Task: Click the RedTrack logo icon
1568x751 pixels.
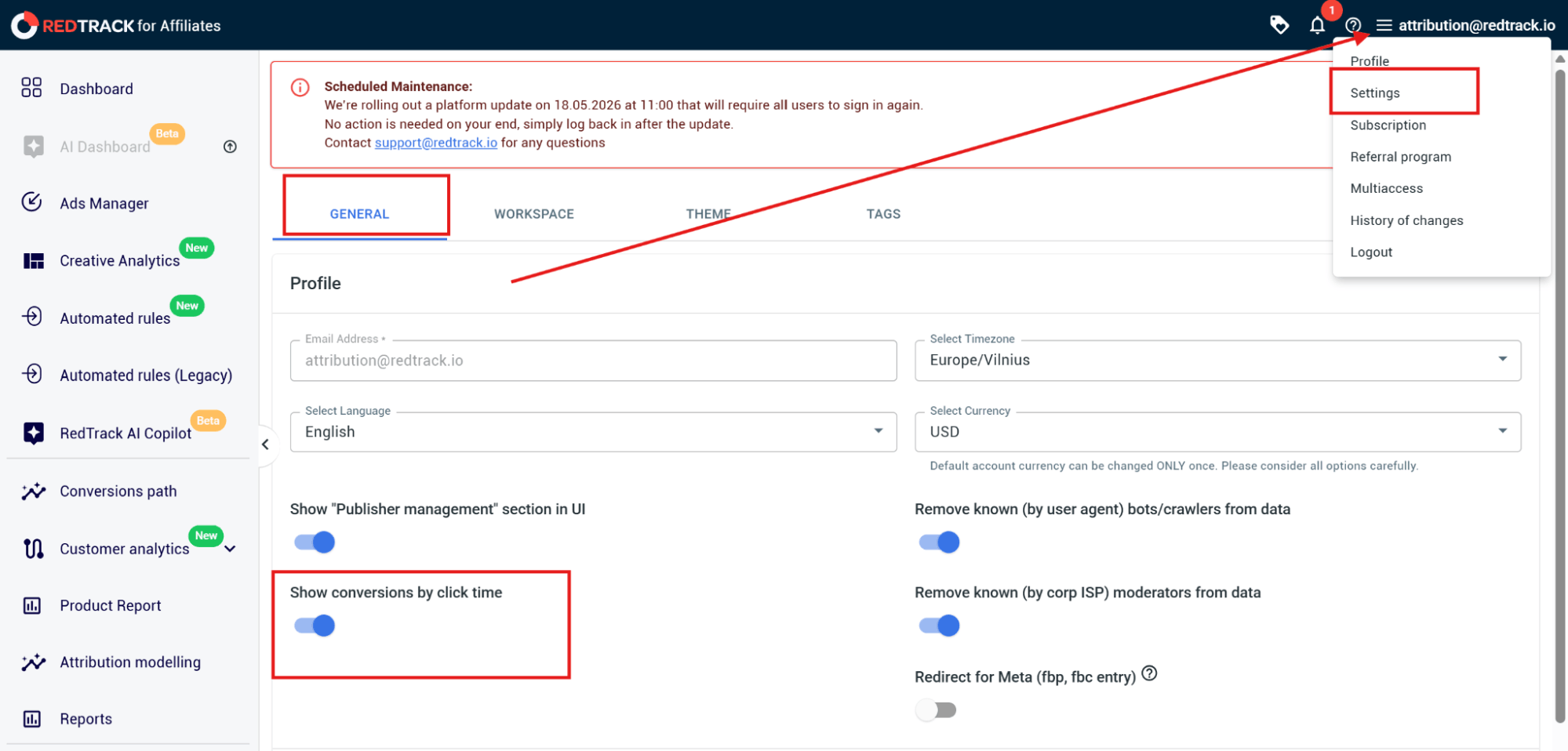Action: [x=24, y=25]
